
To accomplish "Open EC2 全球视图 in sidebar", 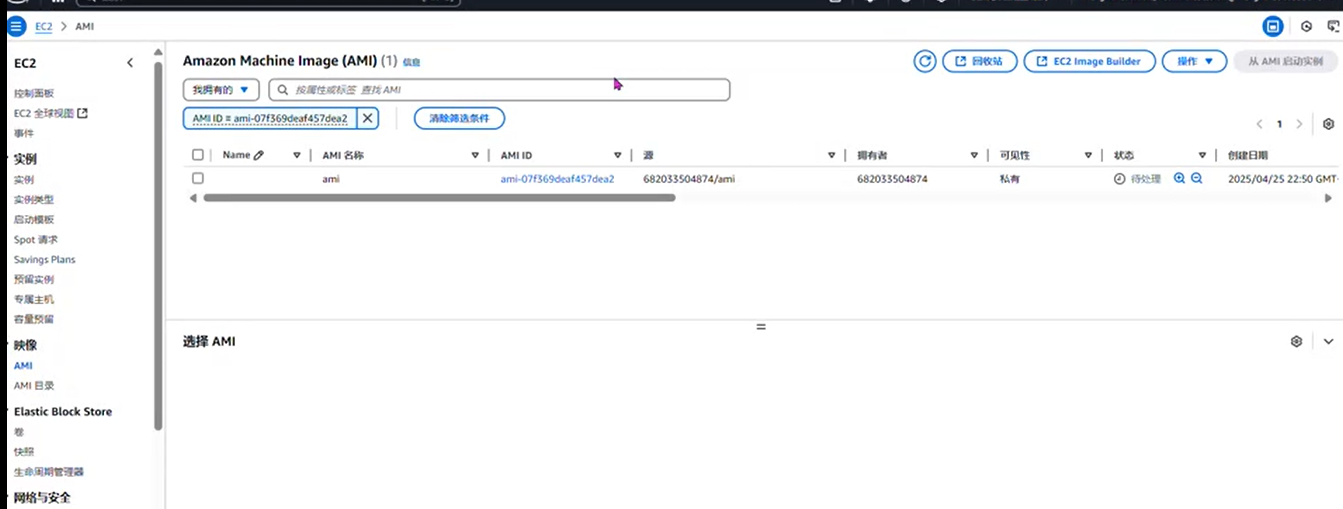I will (51, 113).
